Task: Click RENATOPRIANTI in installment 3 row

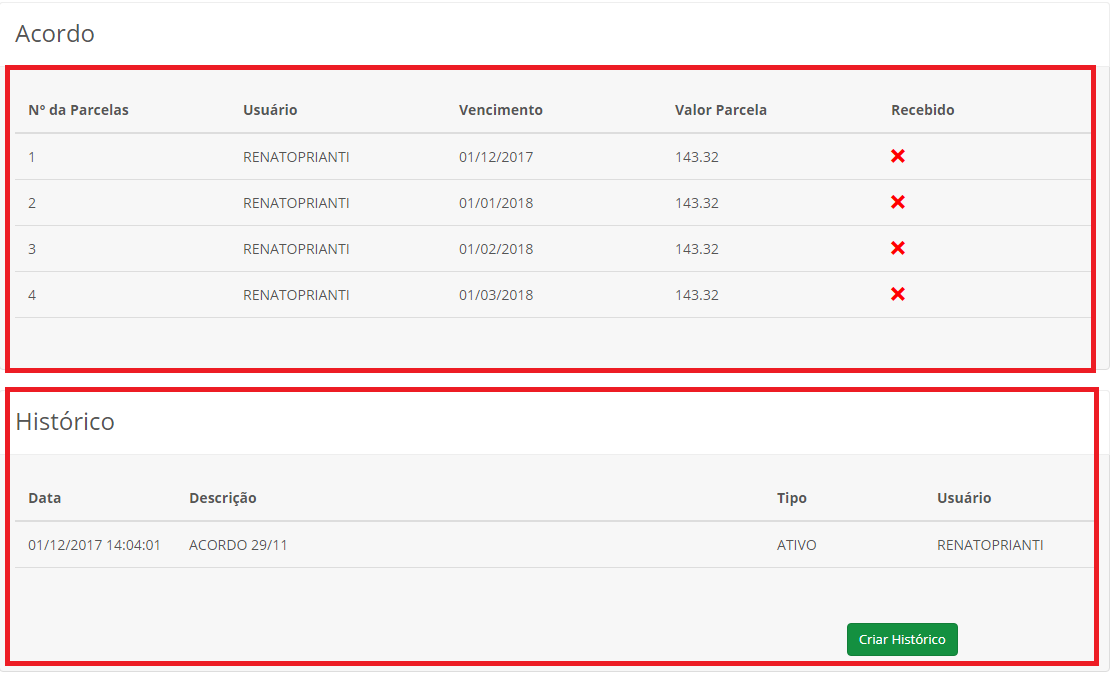Action: click(296, 249)
